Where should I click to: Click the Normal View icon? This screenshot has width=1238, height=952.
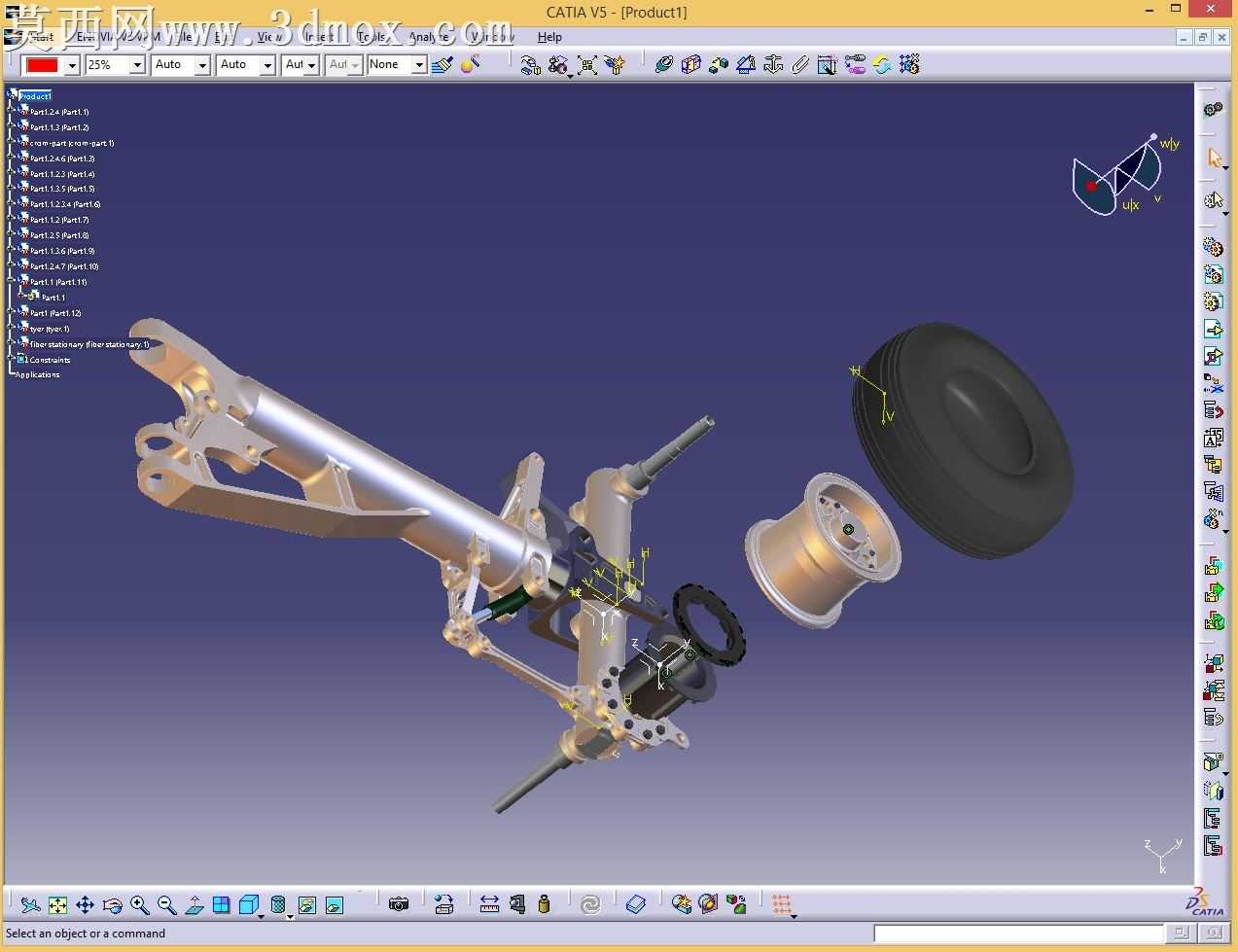(x=195, y=905)
